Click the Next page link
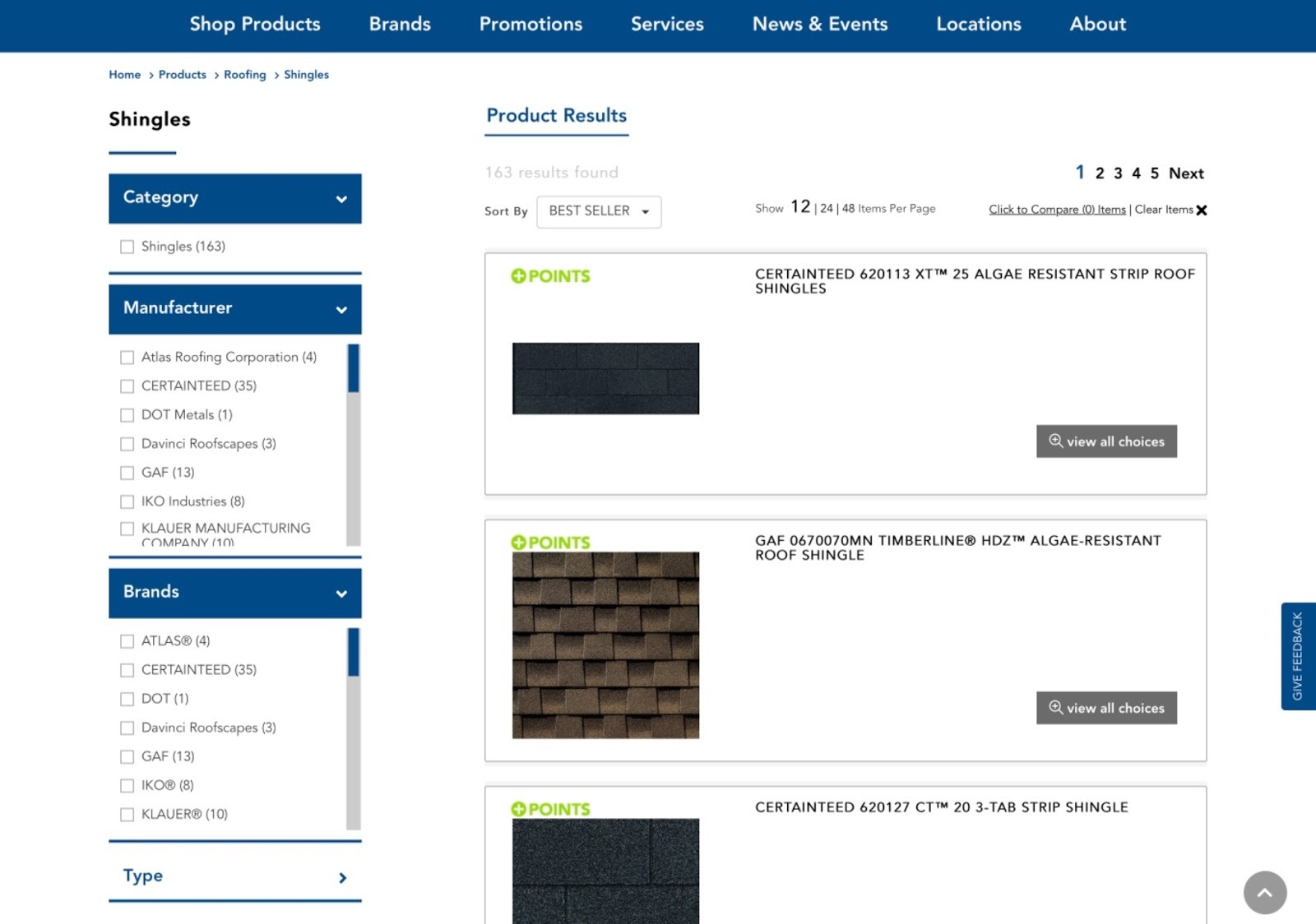 point(1185,173)
